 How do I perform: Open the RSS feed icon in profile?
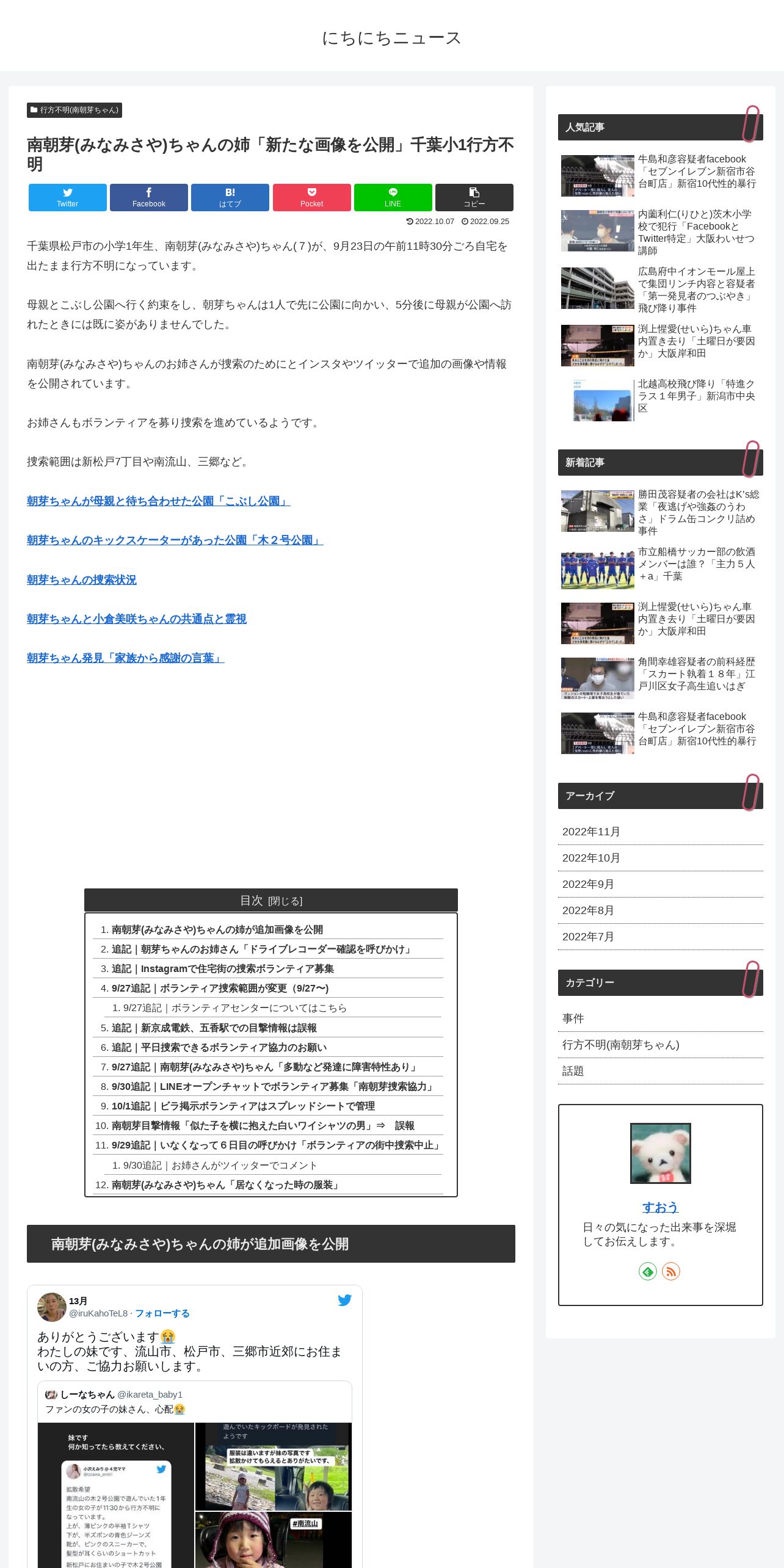[671, 1271]
